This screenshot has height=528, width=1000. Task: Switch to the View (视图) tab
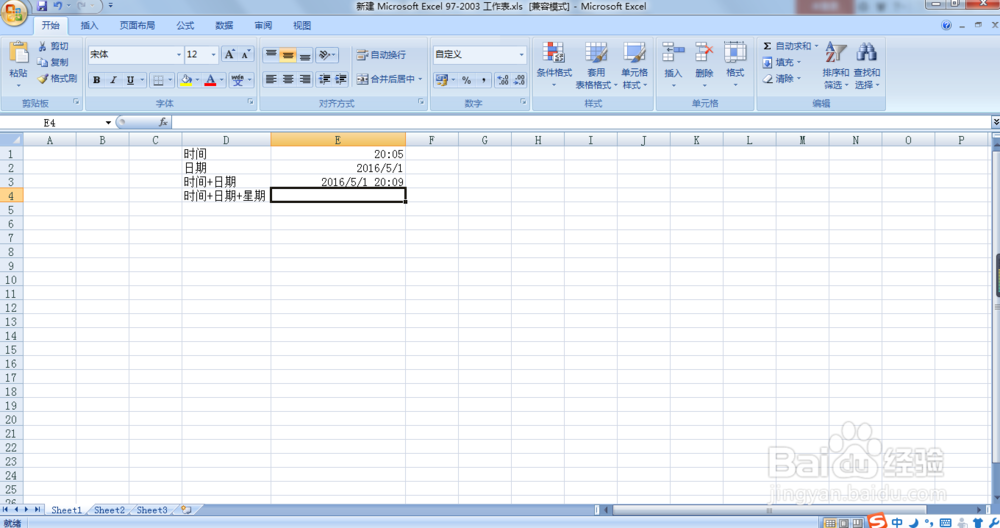pos(302,26)
